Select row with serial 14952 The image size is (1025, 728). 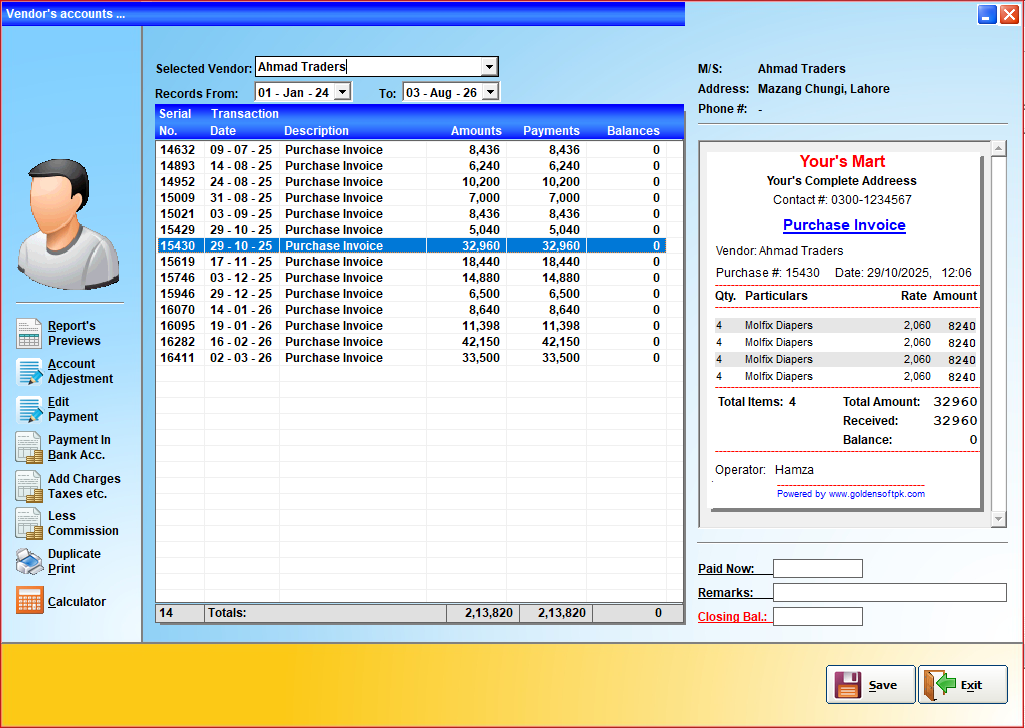pyautogui.click(x=411, y=182)
